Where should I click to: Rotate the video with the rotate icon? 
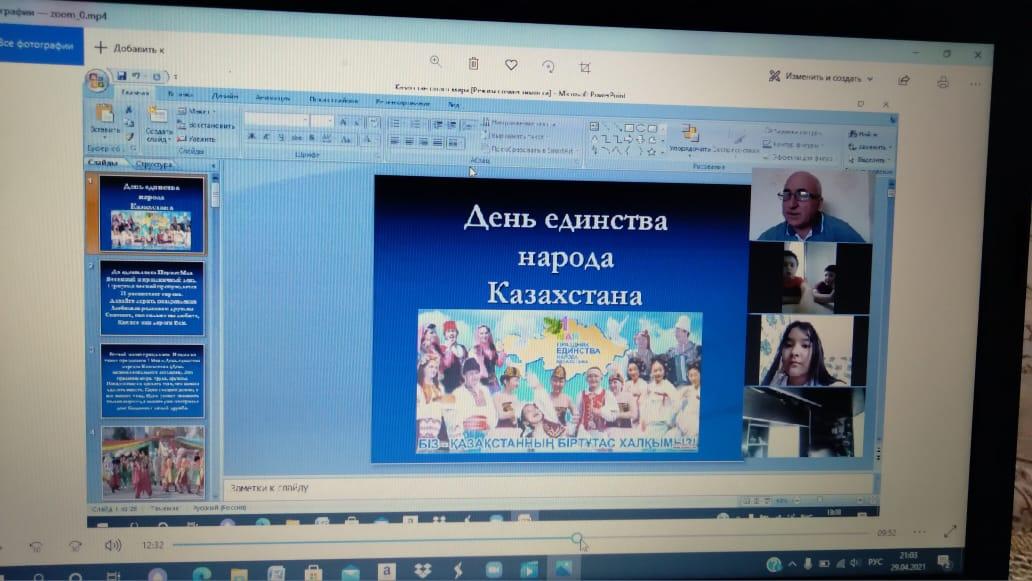(x=548, y=66)
